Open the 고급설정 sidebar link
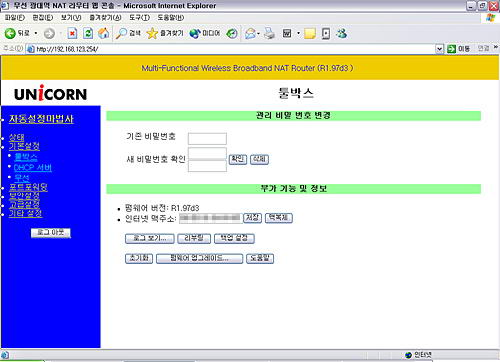 click(x=24, y=204)
